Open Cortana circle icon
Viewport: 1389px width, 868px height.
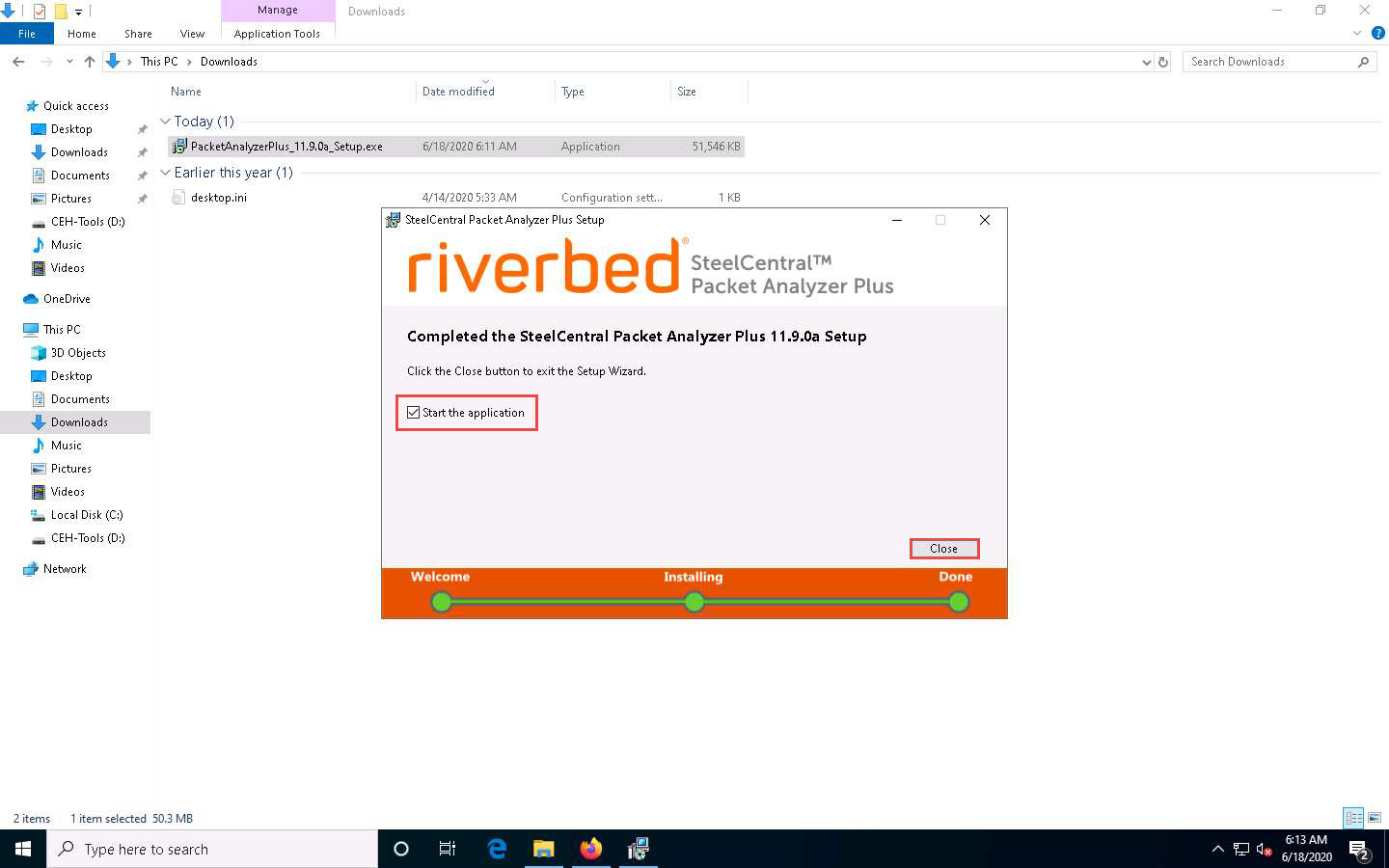tap(401, 849)
